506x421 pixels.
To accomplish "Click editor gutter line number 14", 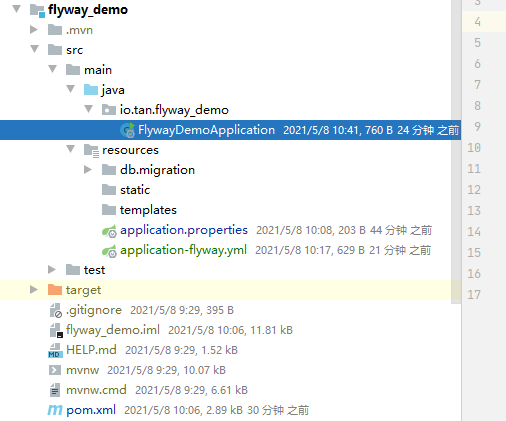I will point(474,232).
